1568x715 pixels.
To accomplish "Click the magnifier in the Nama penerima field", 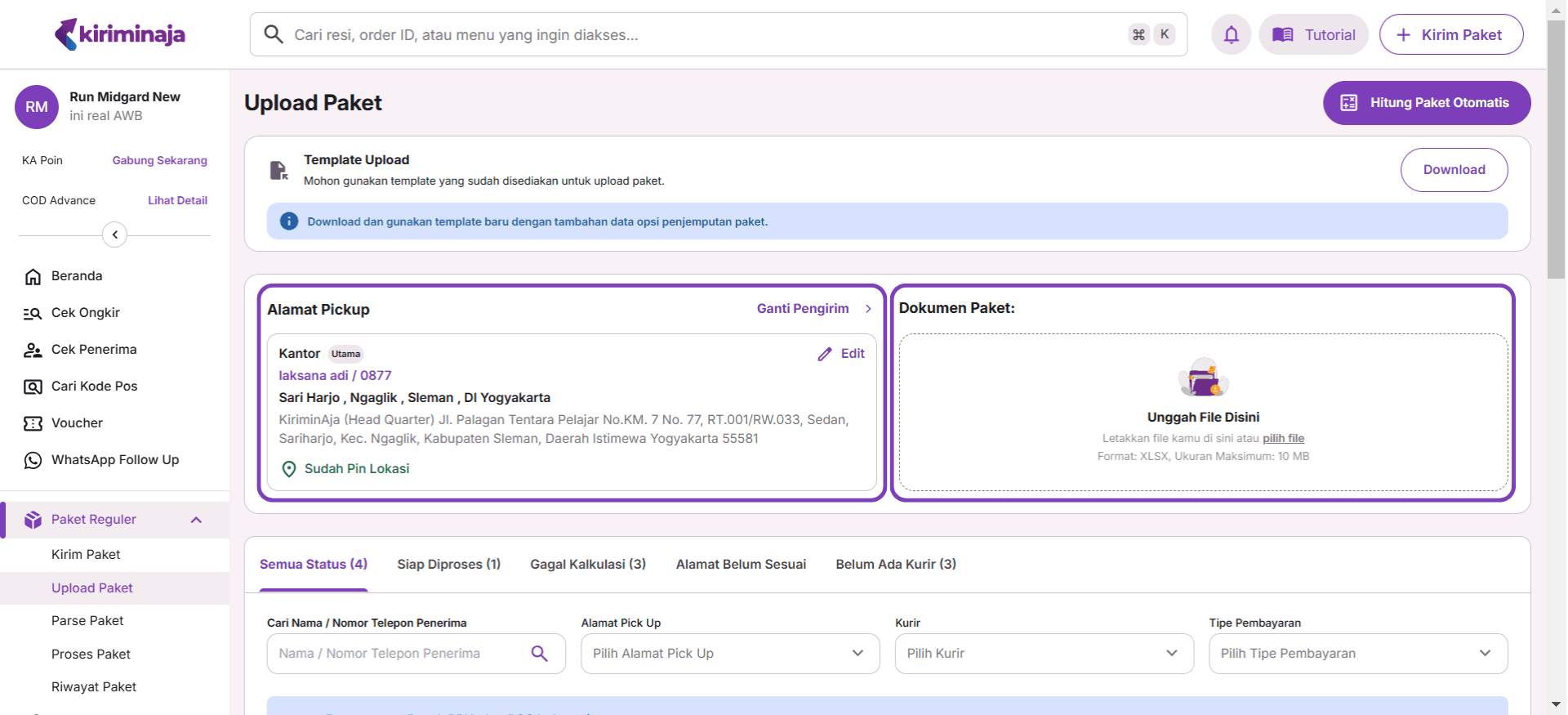I will [539, 654].
